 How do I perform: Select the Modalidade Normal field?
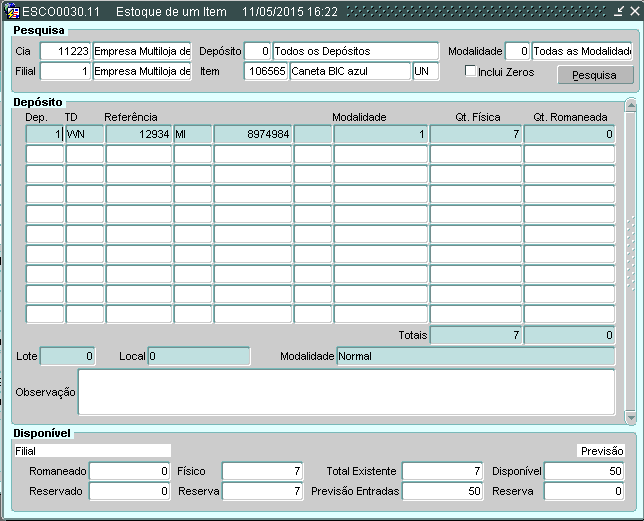[x=476, y=356]
